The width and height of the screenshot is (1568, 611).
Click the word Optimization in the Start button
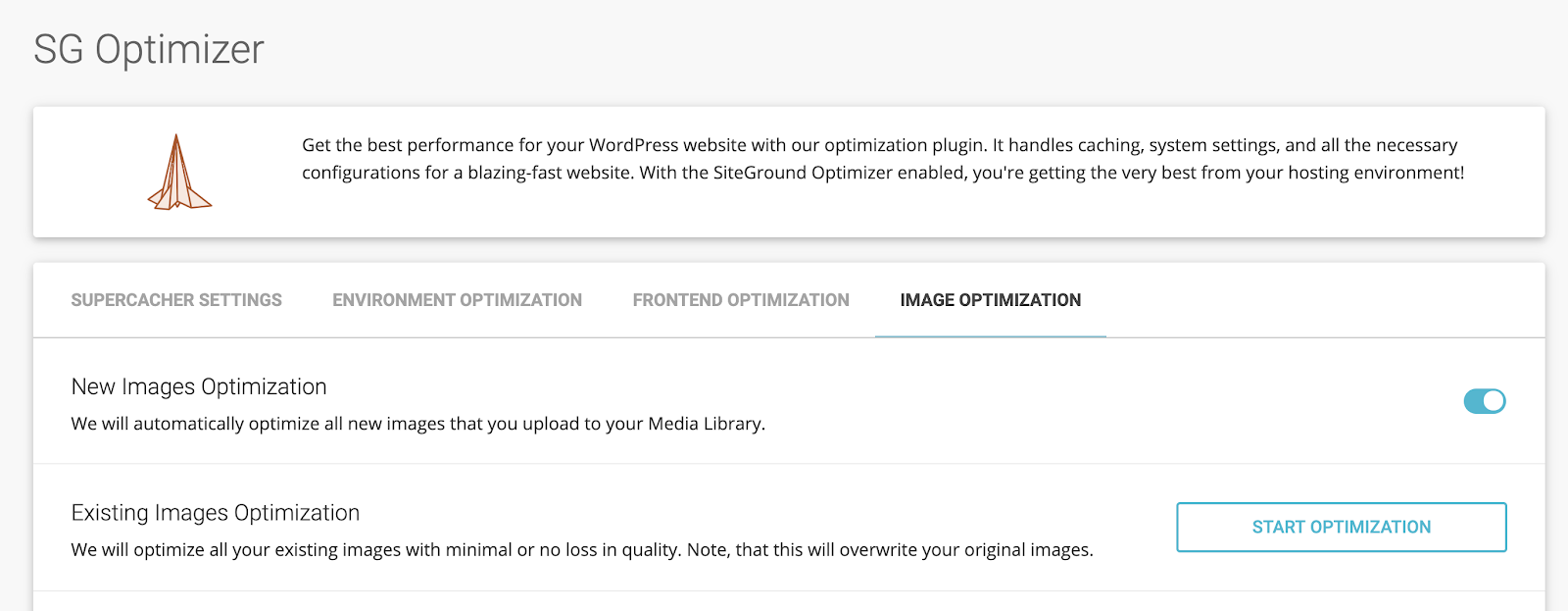click(x=1370, y=528)
